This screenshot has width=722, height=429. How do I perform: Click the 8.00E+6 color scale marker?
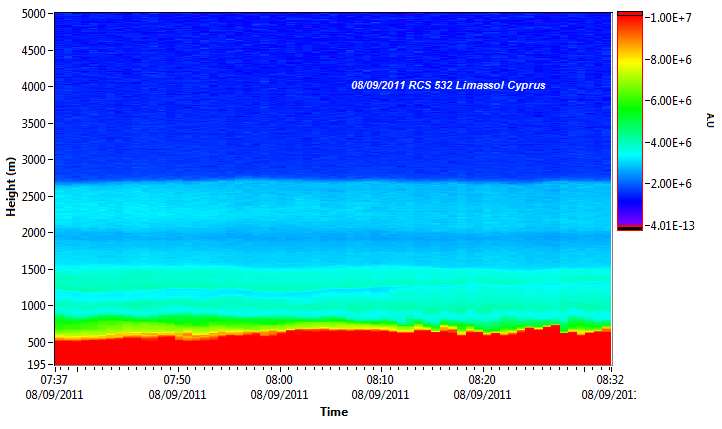pos(671,59)
